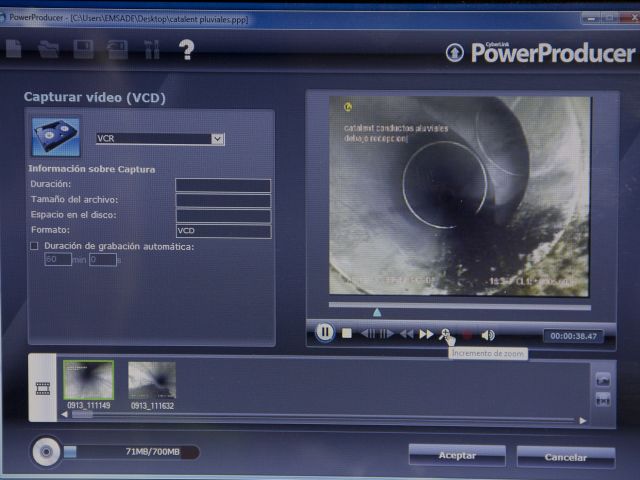Screen dimensions: 640x480
Task: Pause the video preview playback
Action: click(324, 332)
